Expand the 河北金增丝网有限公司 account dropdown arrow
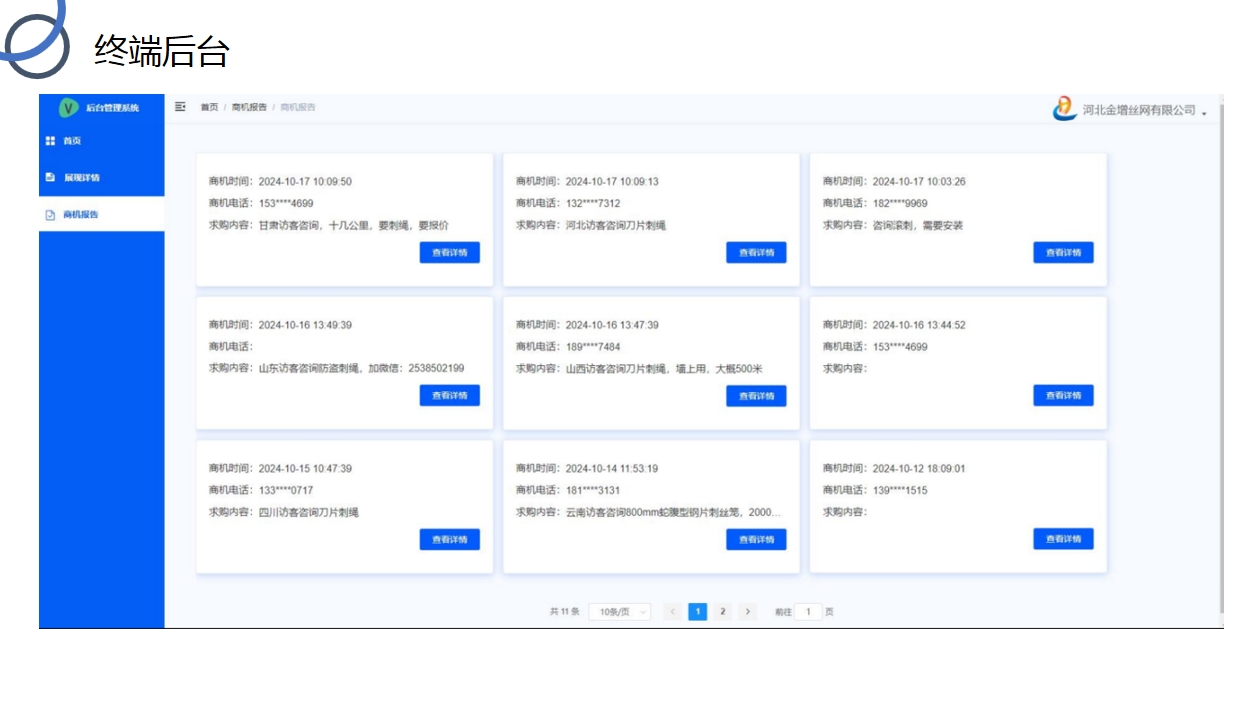Screen dimensions: 1255x702 point(1204,112)
